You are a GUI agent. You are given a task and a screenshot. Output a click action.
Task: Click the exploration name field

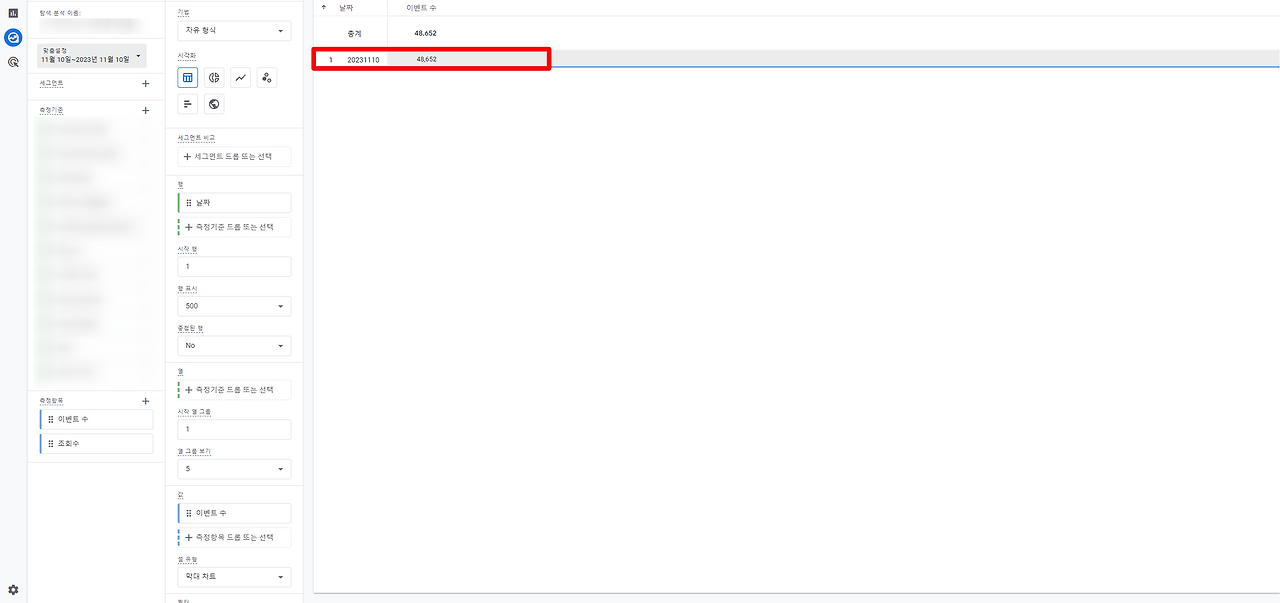(x=92, y=23)
